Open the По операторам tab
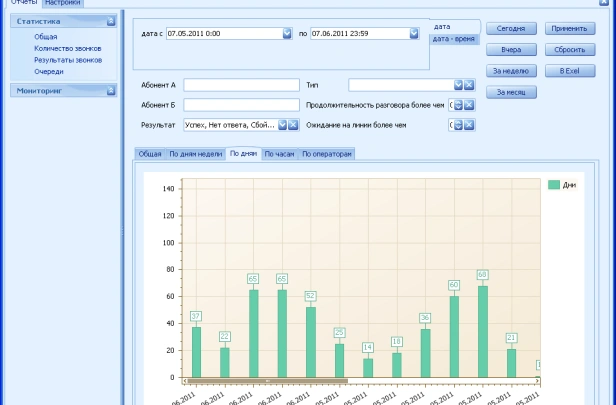Image resolution: width=616 pixels, height=405 pixels. click(327, 154)
